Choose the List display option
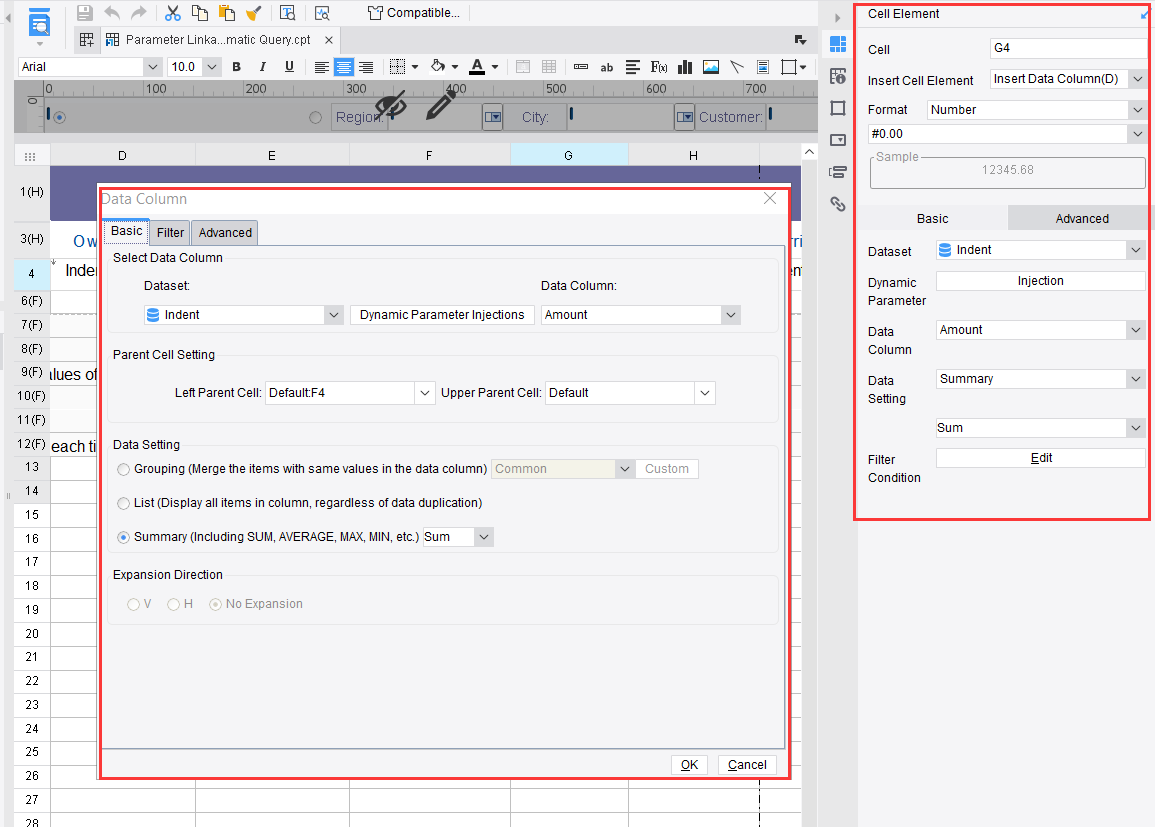 click(123, 502)
